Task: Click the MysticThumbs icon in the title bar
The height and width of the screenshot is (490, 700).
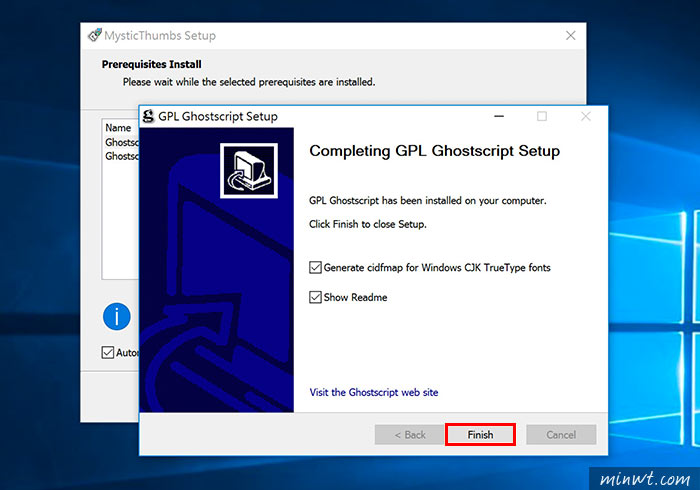Action: pos(94,35)
